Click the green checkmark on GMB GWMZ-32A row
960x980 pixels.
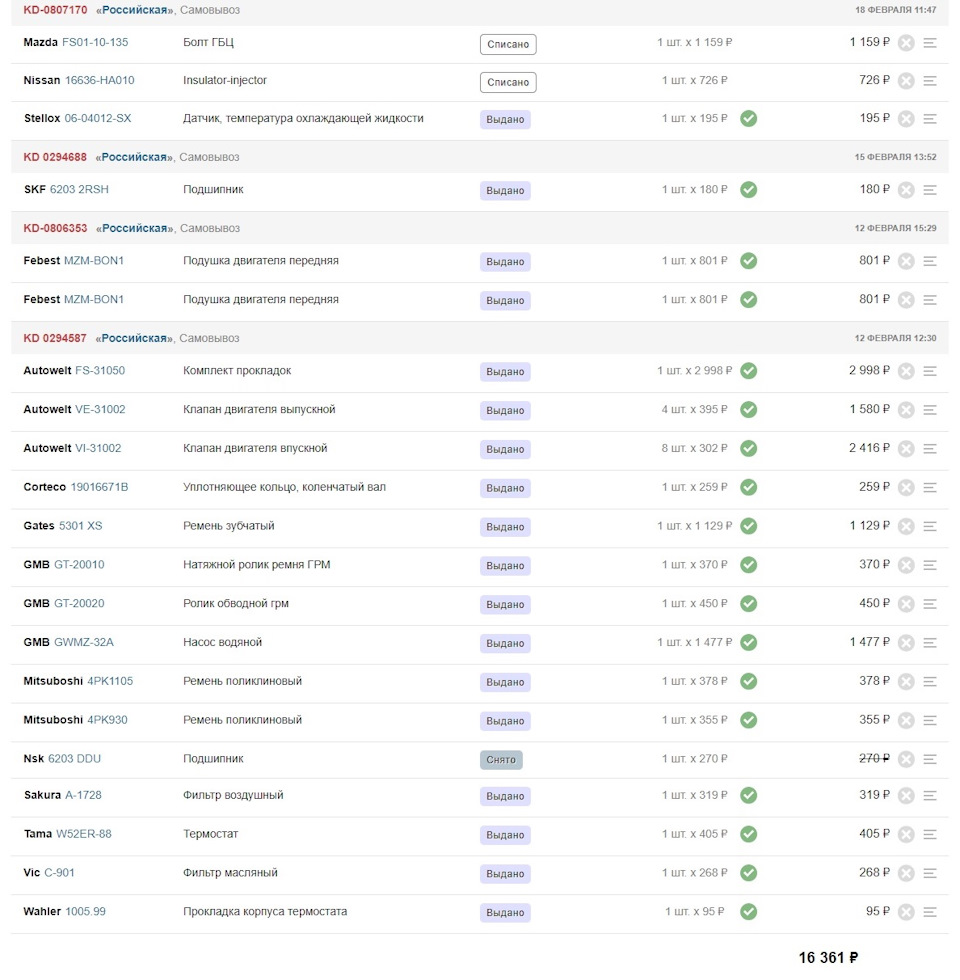coord(748,642)
